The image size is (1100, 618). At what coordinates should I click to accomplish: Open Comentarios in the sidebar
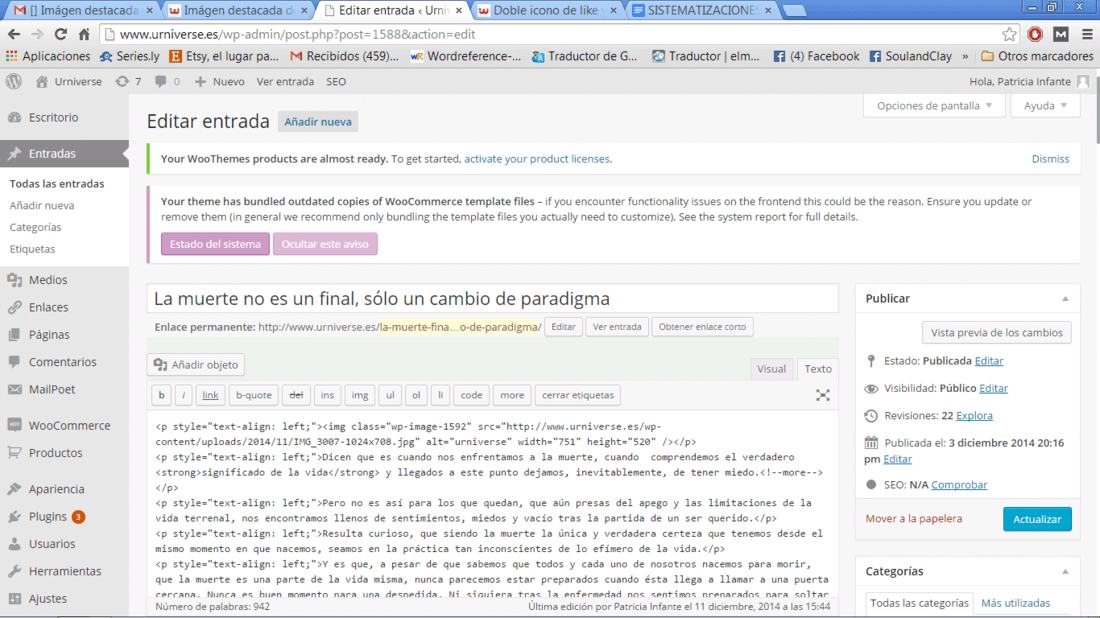tap(64, 361)
